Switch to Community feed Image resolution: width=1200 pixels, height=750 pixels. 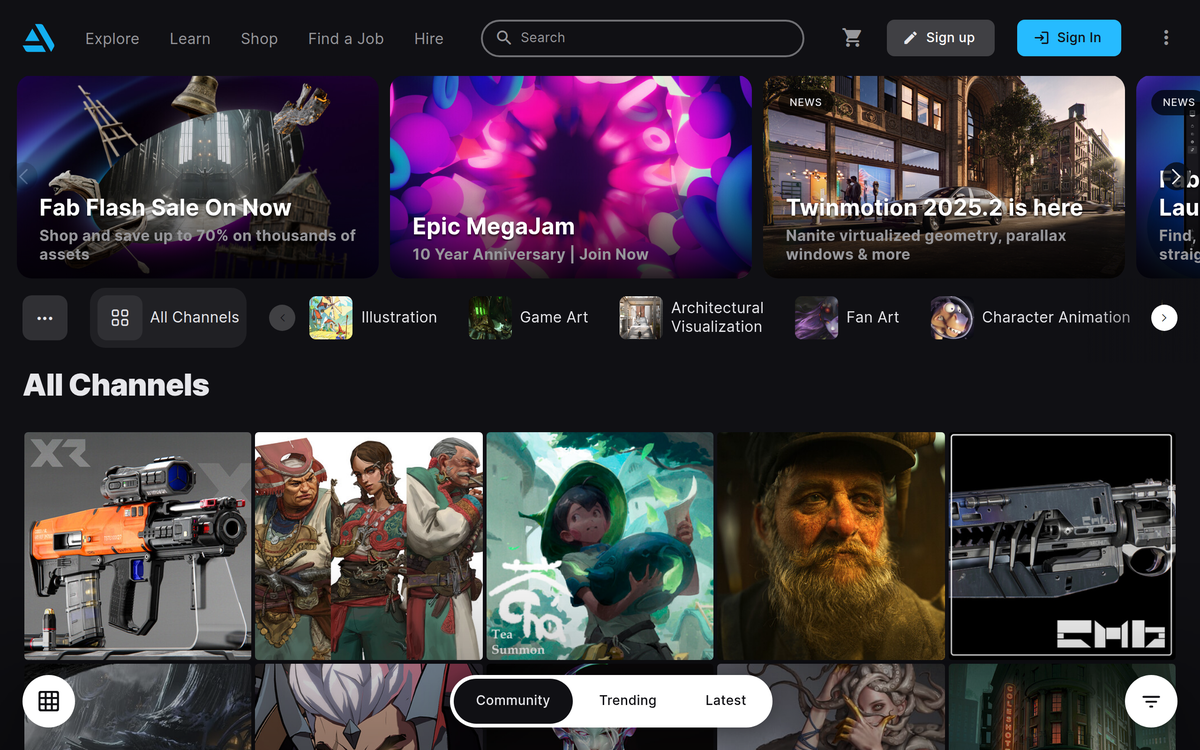coord(513,701)
